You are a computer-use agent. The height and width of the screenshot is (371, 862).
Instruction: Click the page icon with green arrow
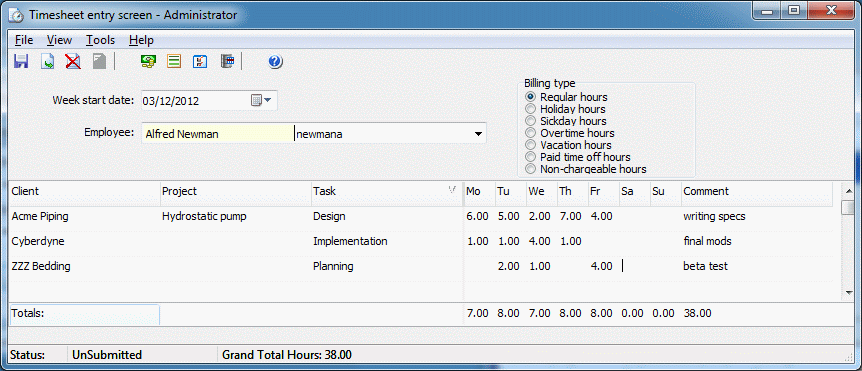(x=48, y=61)
